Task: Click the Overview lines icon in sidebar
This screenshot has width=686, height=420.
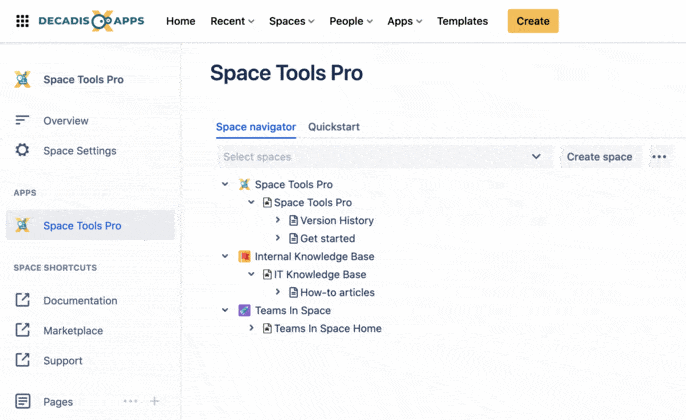Action: 22,120
